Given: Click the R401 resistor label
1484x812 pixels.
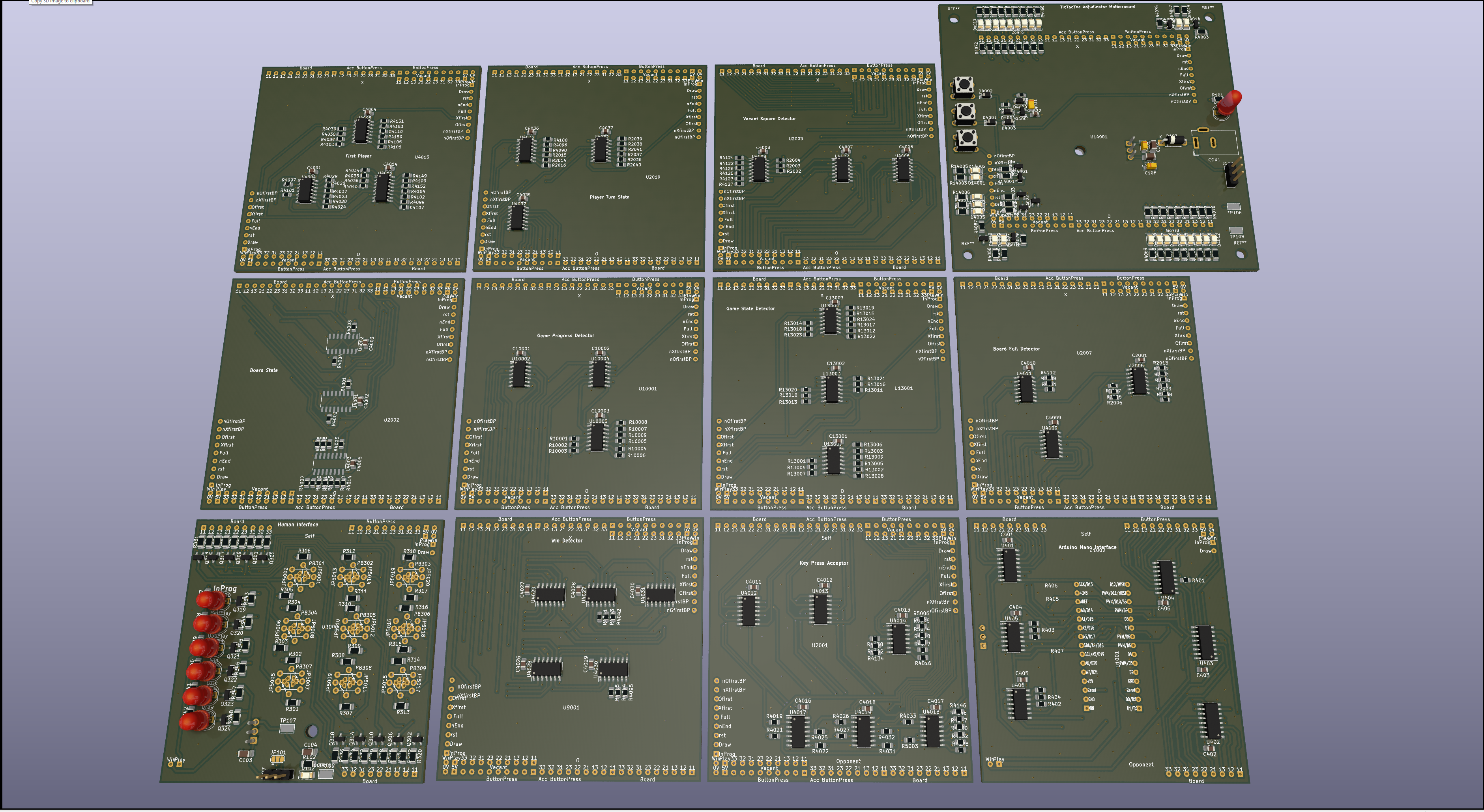Looking at the screenshot, I should tap(1198, 581).
